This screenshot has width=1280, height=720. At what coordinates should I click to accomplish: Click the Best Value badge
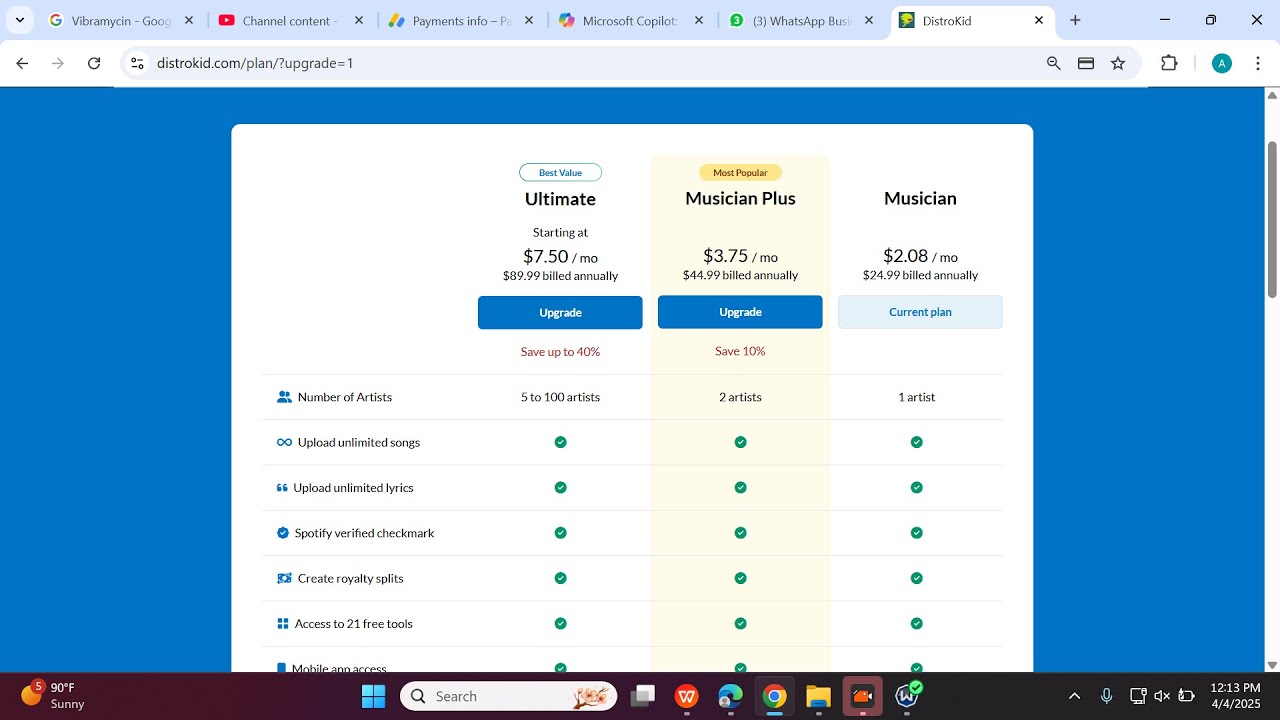pos(560,173)
